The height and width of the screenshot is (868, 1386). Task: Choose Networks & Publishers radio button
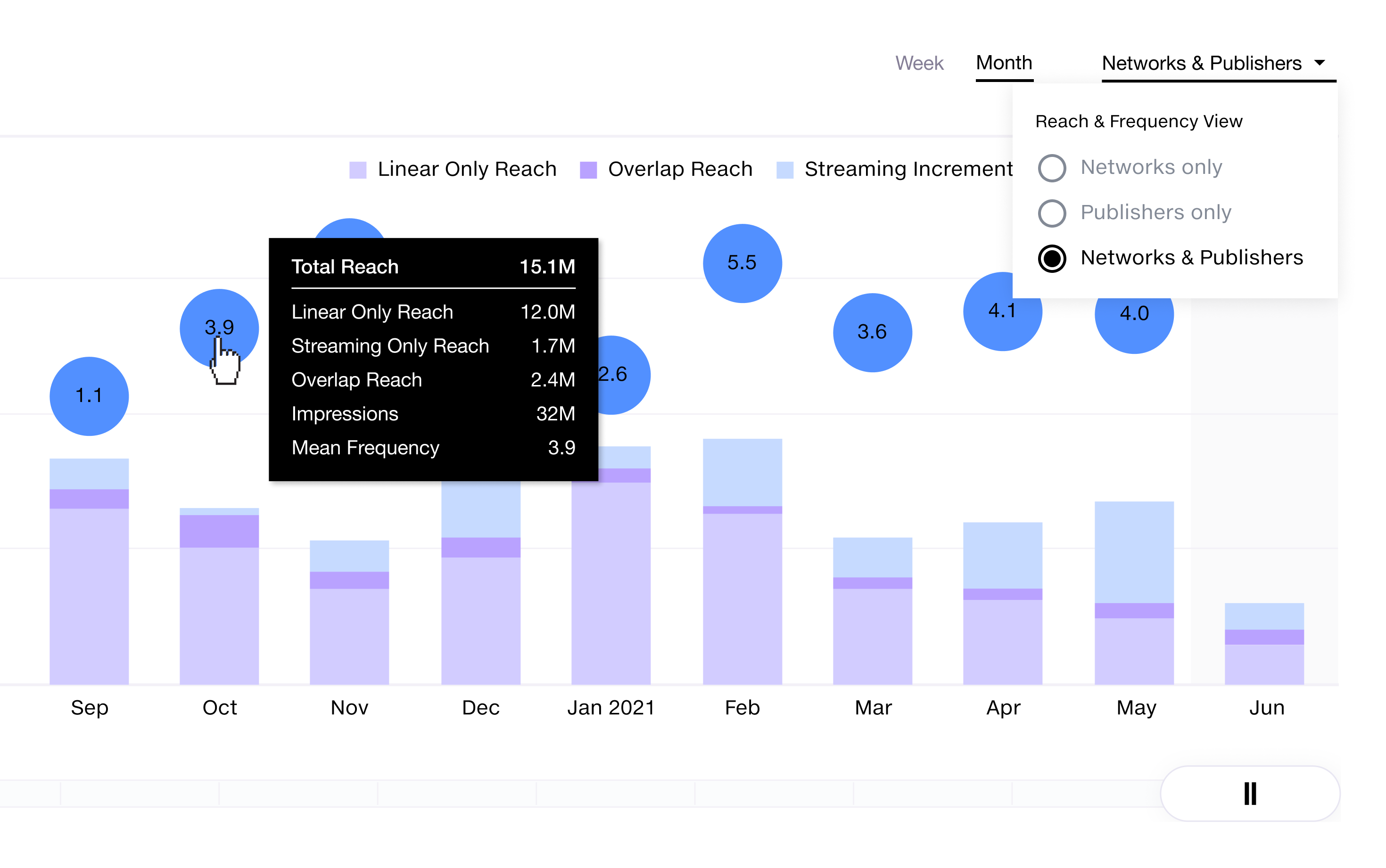pos(1052,258)
